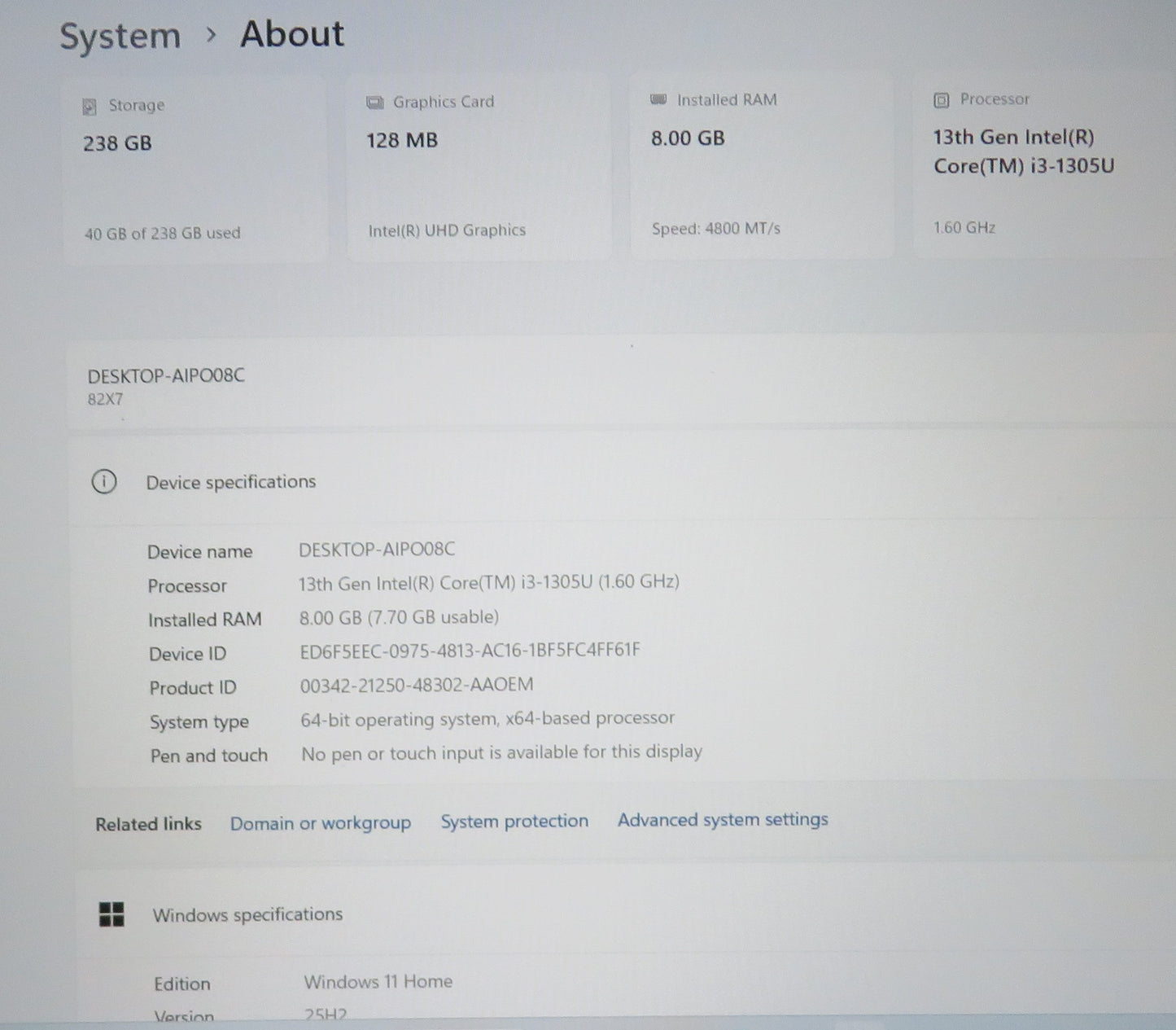This screenshot has height=1030, width=1176.
Task: Click 'Speed: 4800 MT/s' text
Action: (716, 229)
